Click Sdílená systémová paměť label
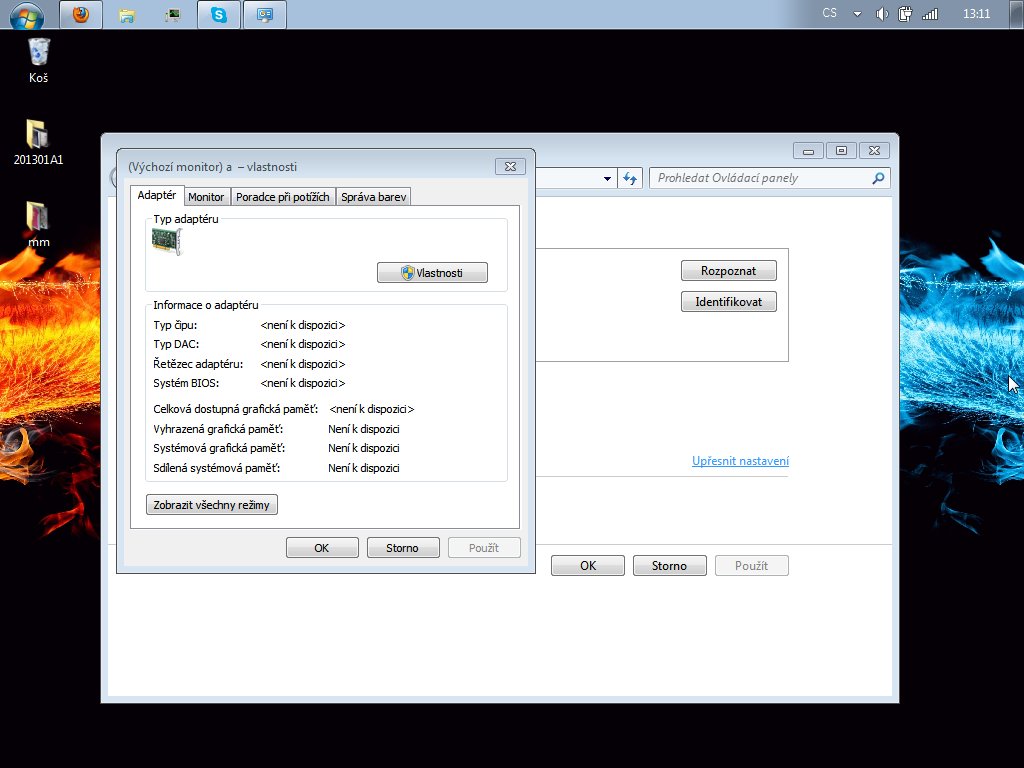 [x=217, y=468]
